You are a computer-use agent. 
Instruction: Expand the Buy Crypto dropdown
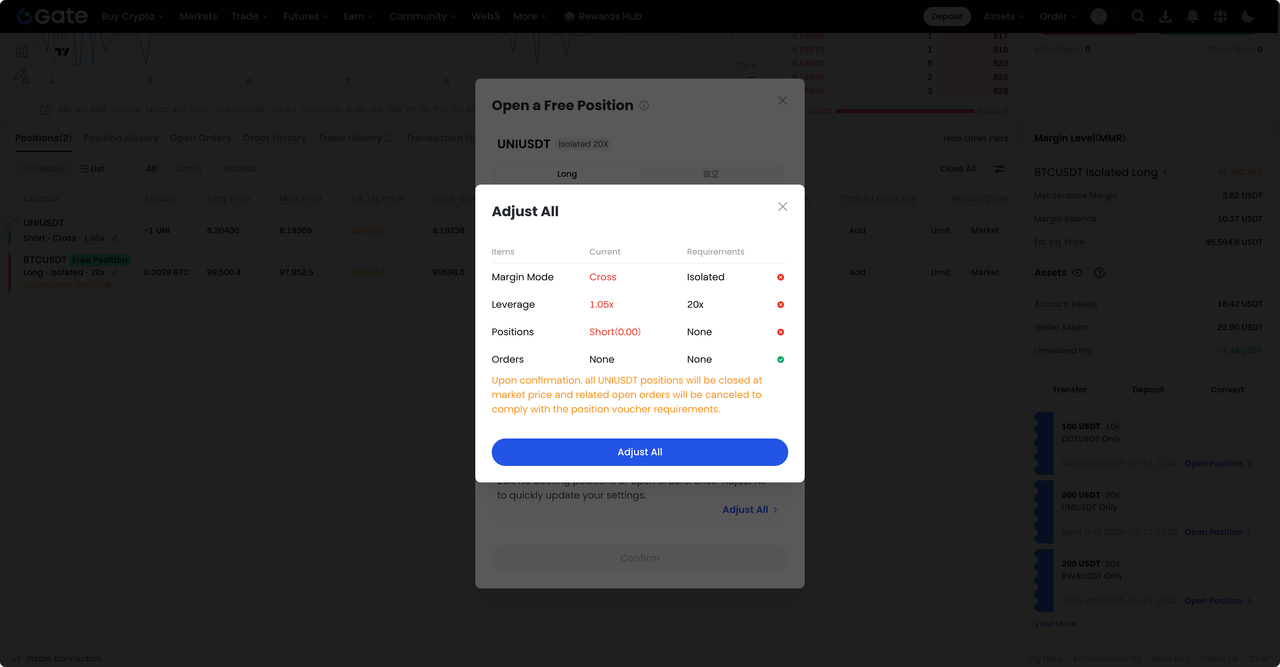pyautogui.click(x=133, y=16)
